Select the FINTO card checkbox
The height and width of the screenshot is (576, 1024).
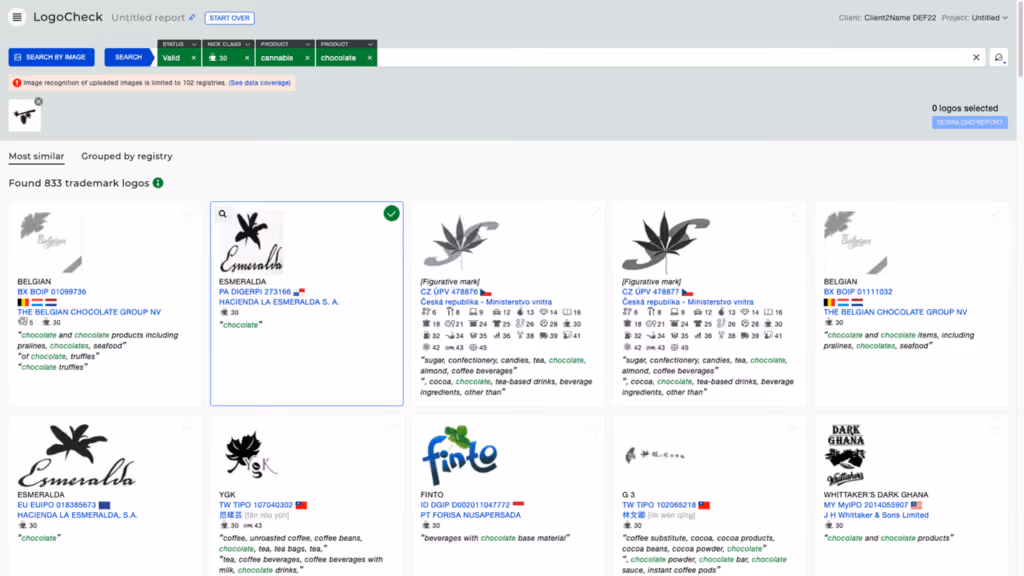(x=593, y=428)
